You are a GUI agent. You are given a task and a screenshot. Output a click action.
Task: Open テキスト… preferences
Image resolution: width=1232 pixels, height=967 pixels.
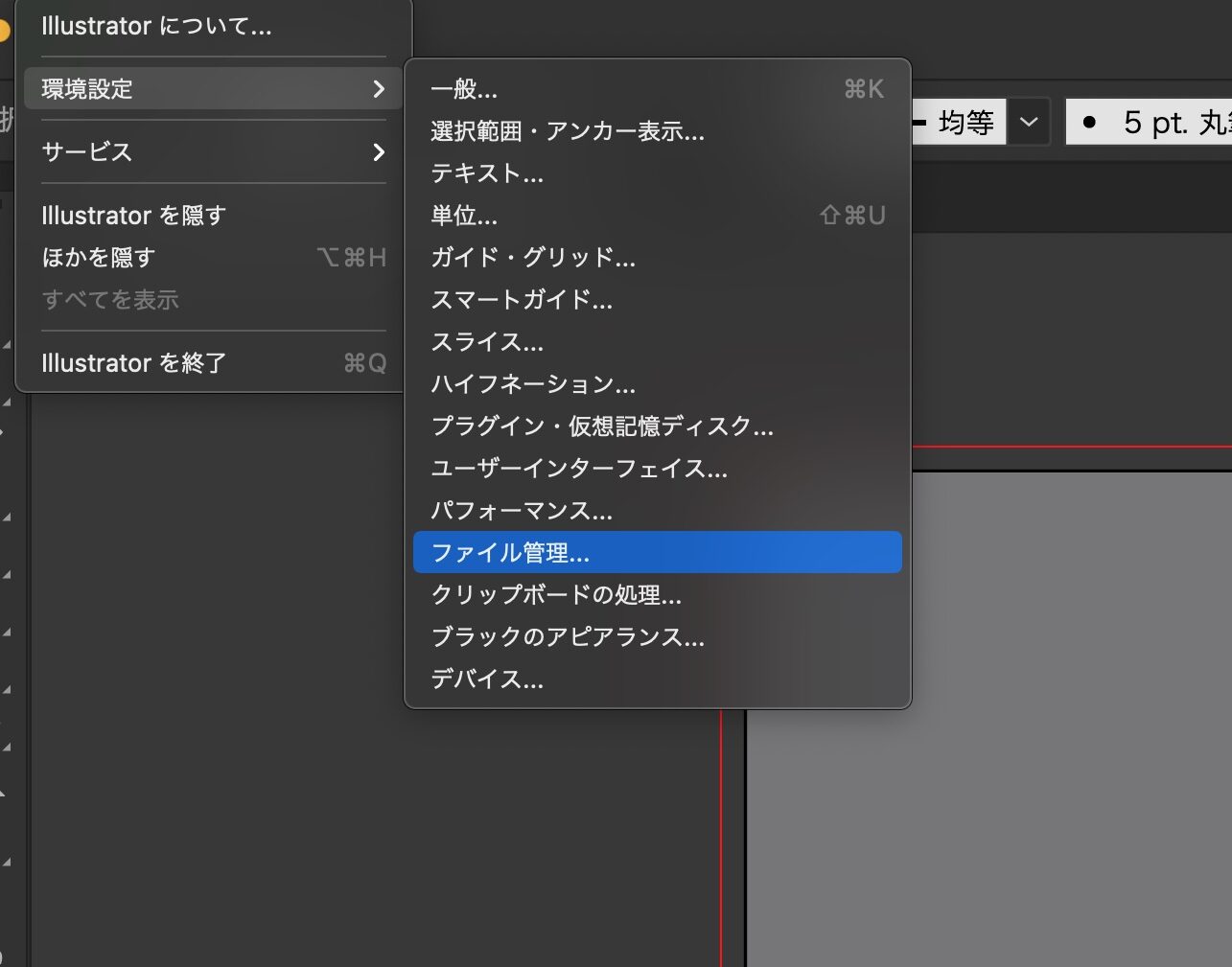(658, 173)
